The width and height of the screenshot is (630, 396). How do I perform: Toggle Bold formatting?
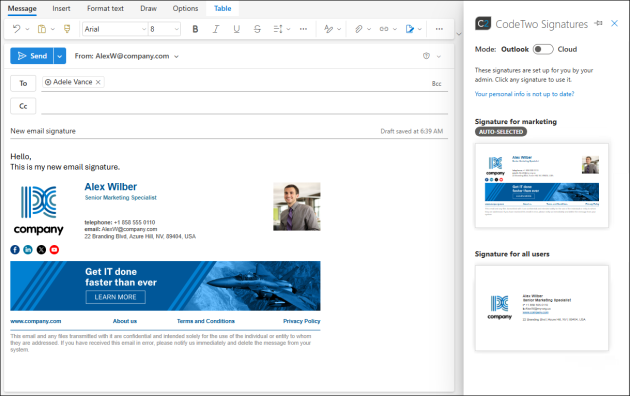[x=195, y=29]
